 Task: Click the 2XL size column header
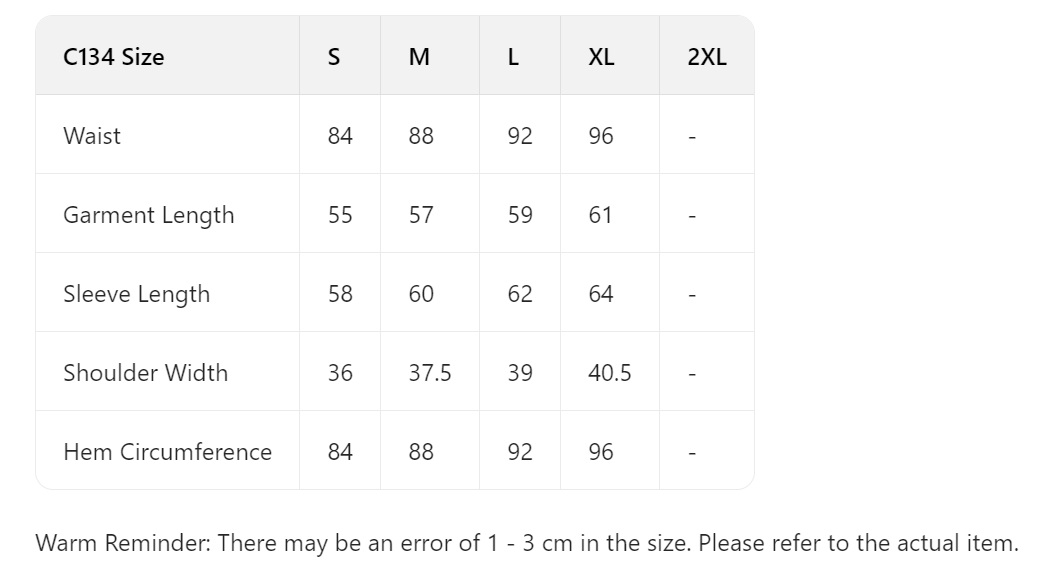[x=707, y=57]
